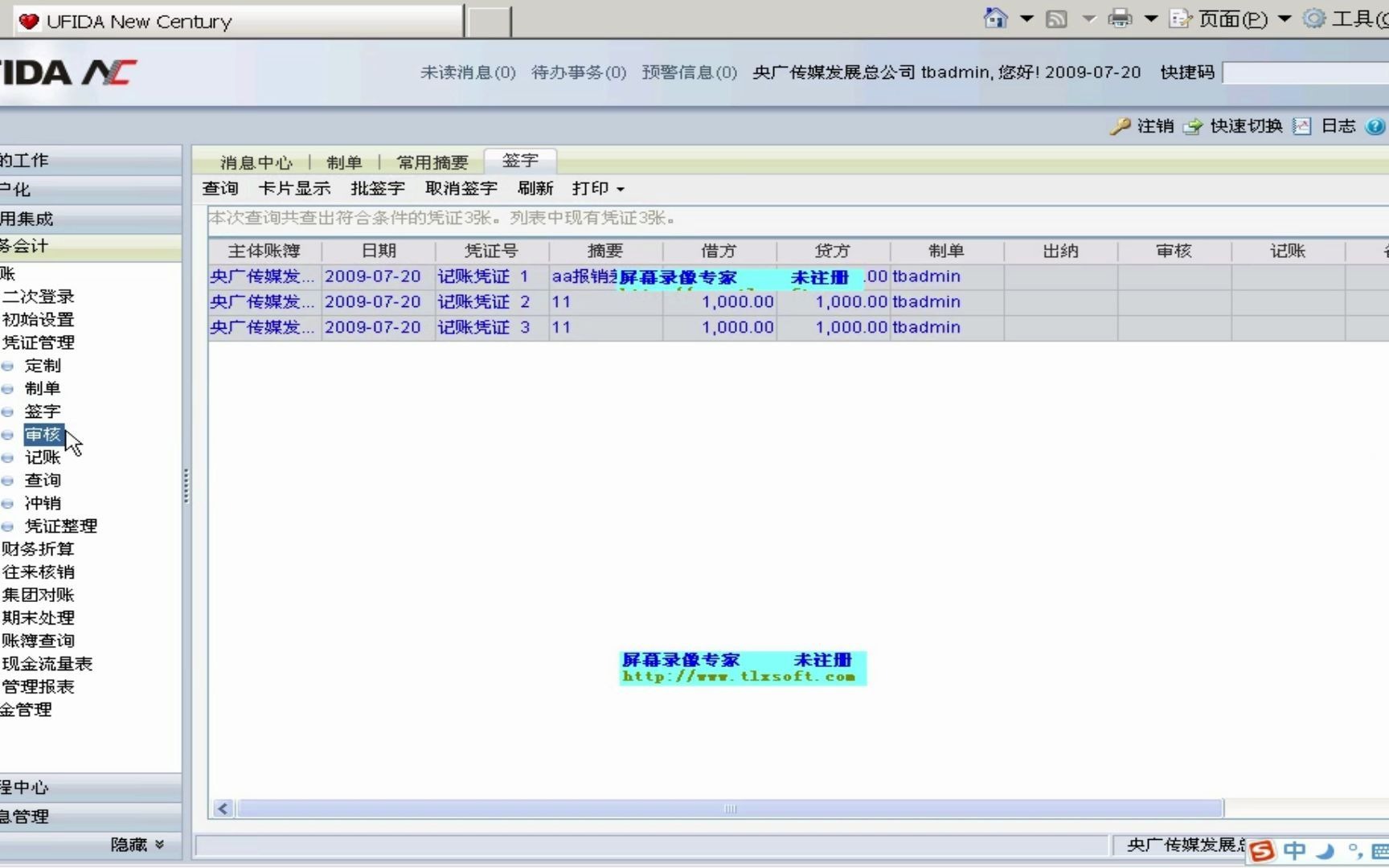Open 查询 in the left tree
This screenshot has width=1389, height=868.
pyautogui.click(x=43, y=481)
